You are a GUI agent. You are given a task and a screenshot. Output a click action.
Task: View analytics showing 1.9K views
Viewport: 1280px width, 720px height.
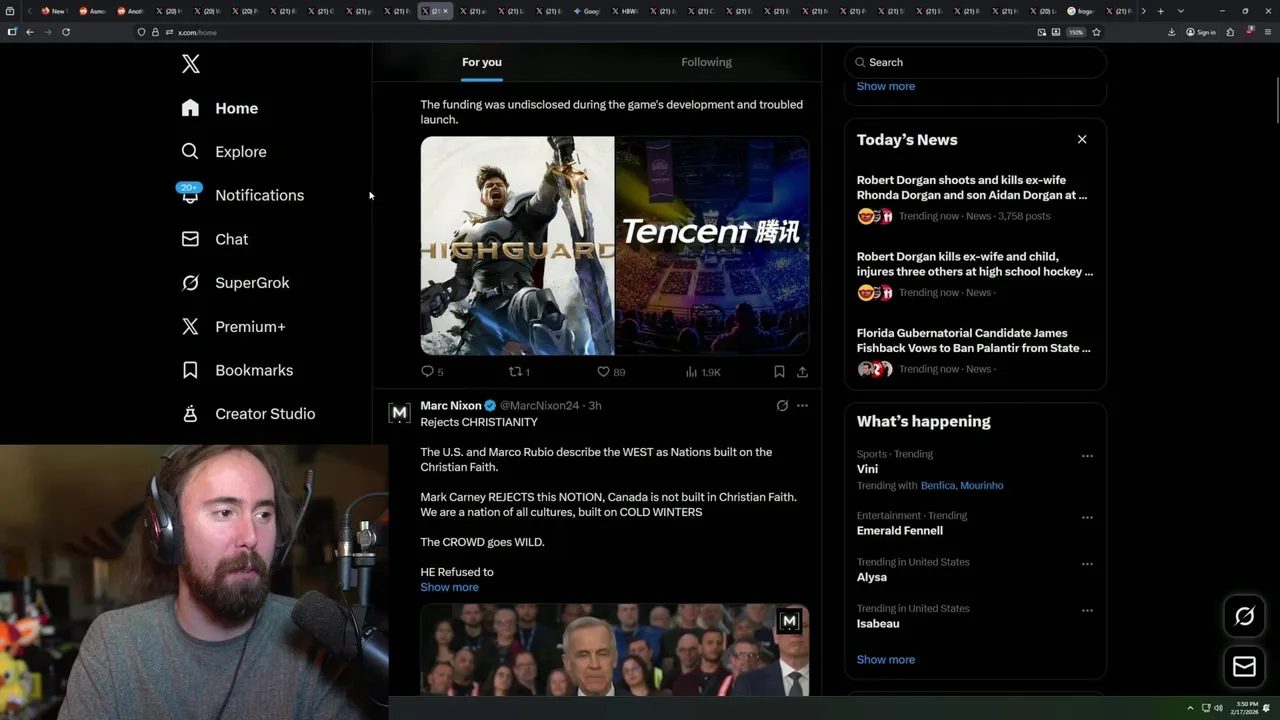[x=702, y=372]
